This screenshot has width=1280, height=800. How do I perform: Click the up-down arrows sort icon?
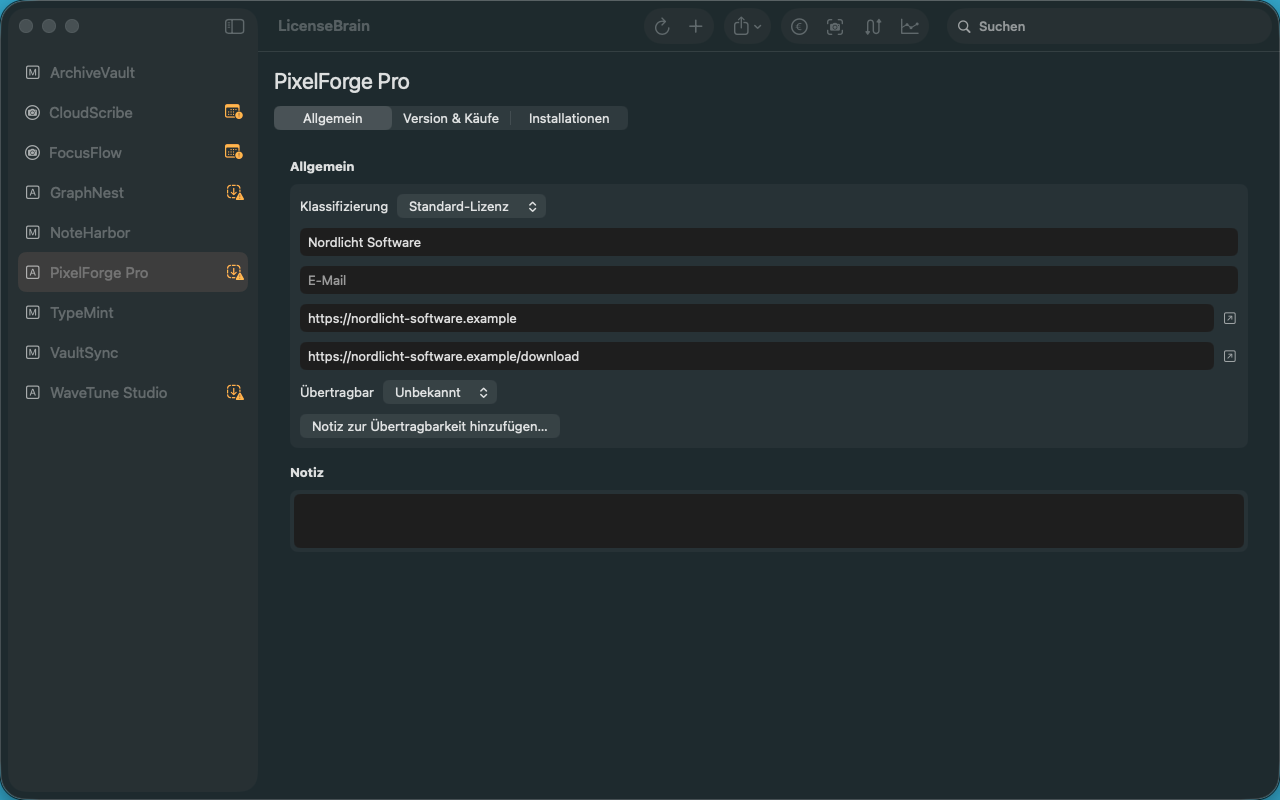click(x=873, y=27)
